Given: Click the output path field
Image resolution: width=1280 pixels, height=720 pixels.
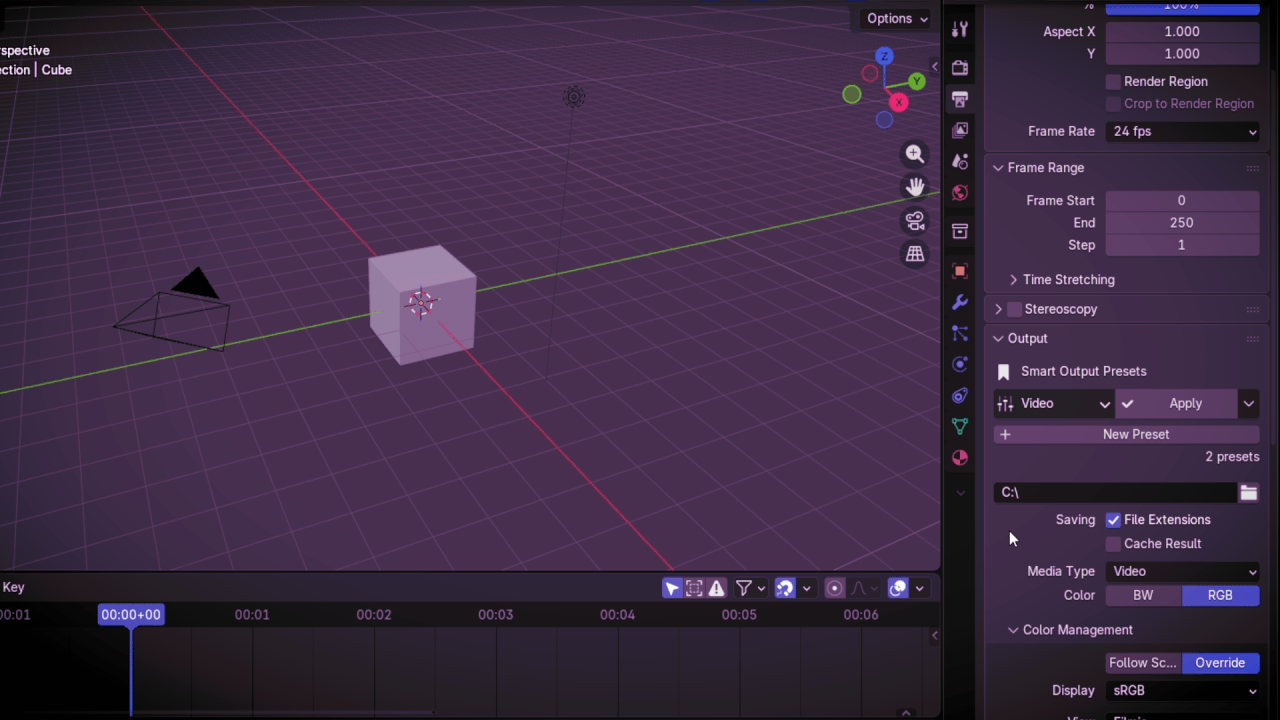Looking at the screenshot, I should pos(1115,492).
